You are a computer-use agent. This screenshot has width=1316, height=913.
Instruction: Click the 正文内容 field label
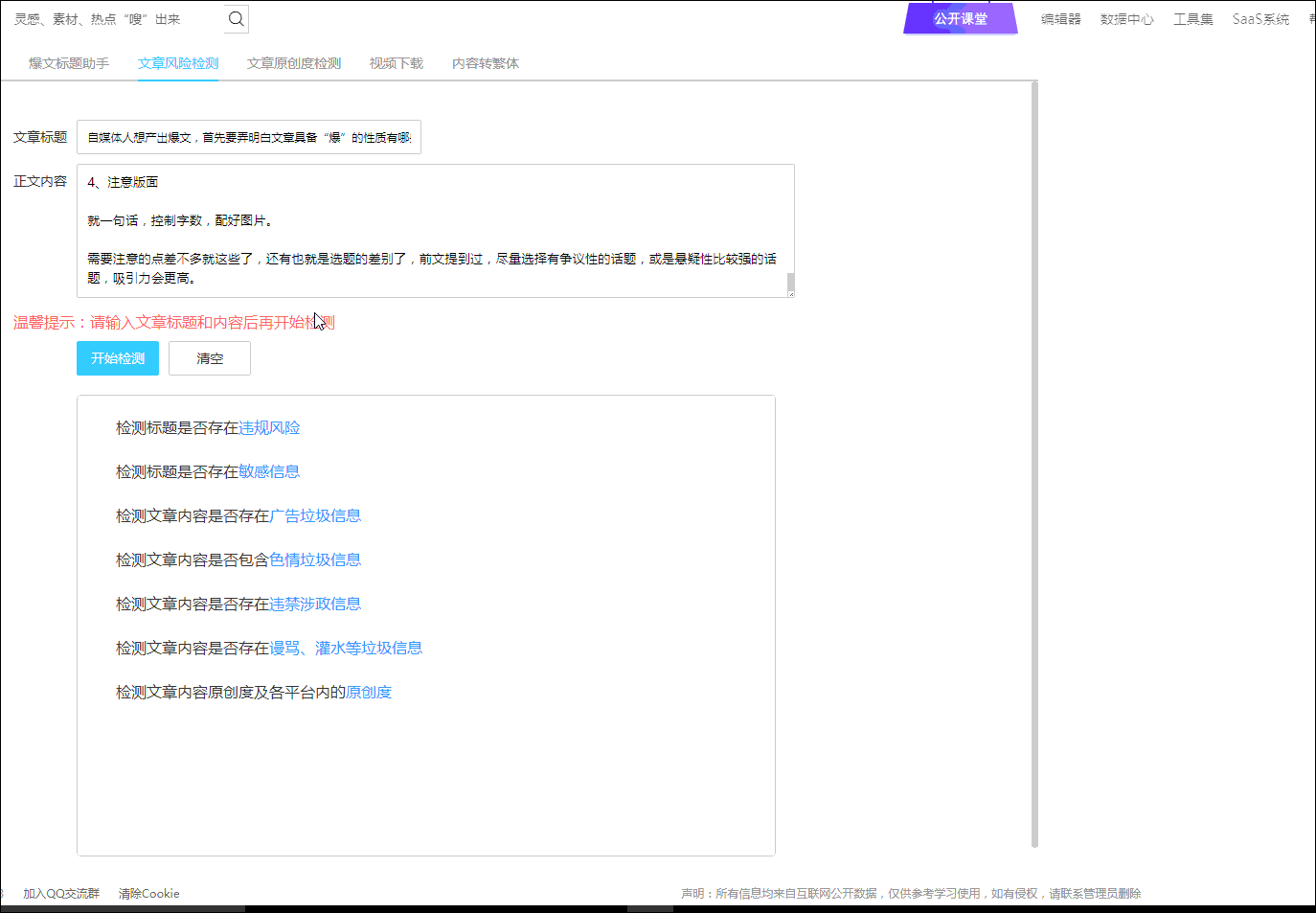(x=40, y=181)
